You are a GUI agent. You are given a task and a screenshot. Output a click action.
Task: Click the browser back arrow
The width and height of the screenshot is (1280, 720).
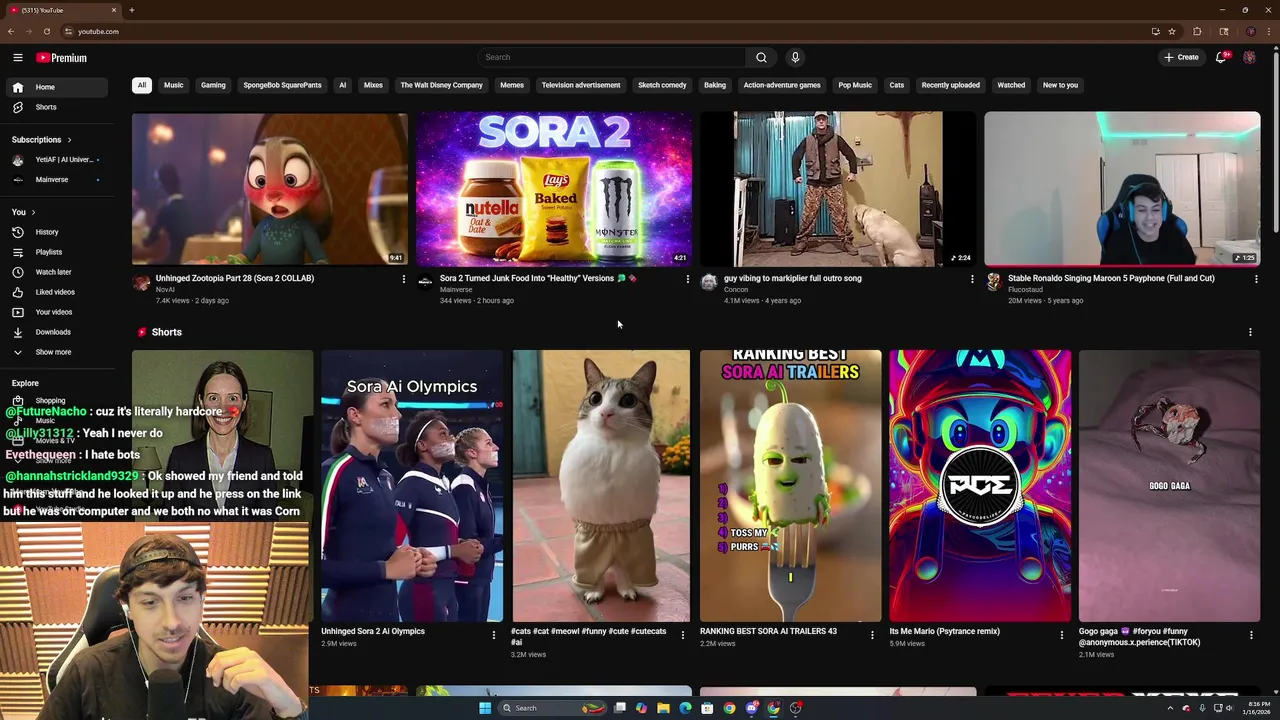pos(11,31)
